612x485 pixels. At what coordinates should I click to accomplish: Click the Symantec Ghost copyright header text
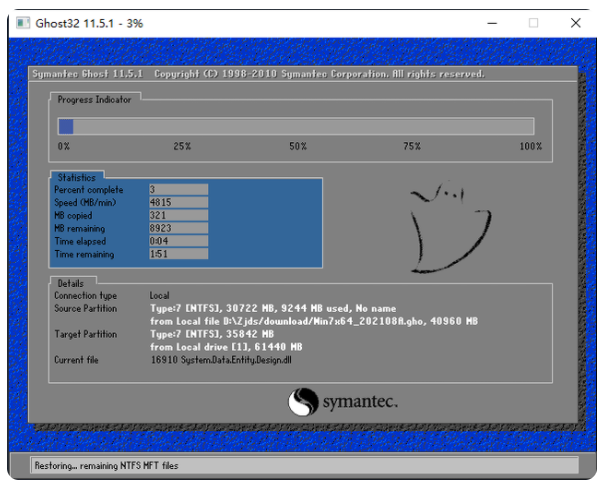point(260,74)
